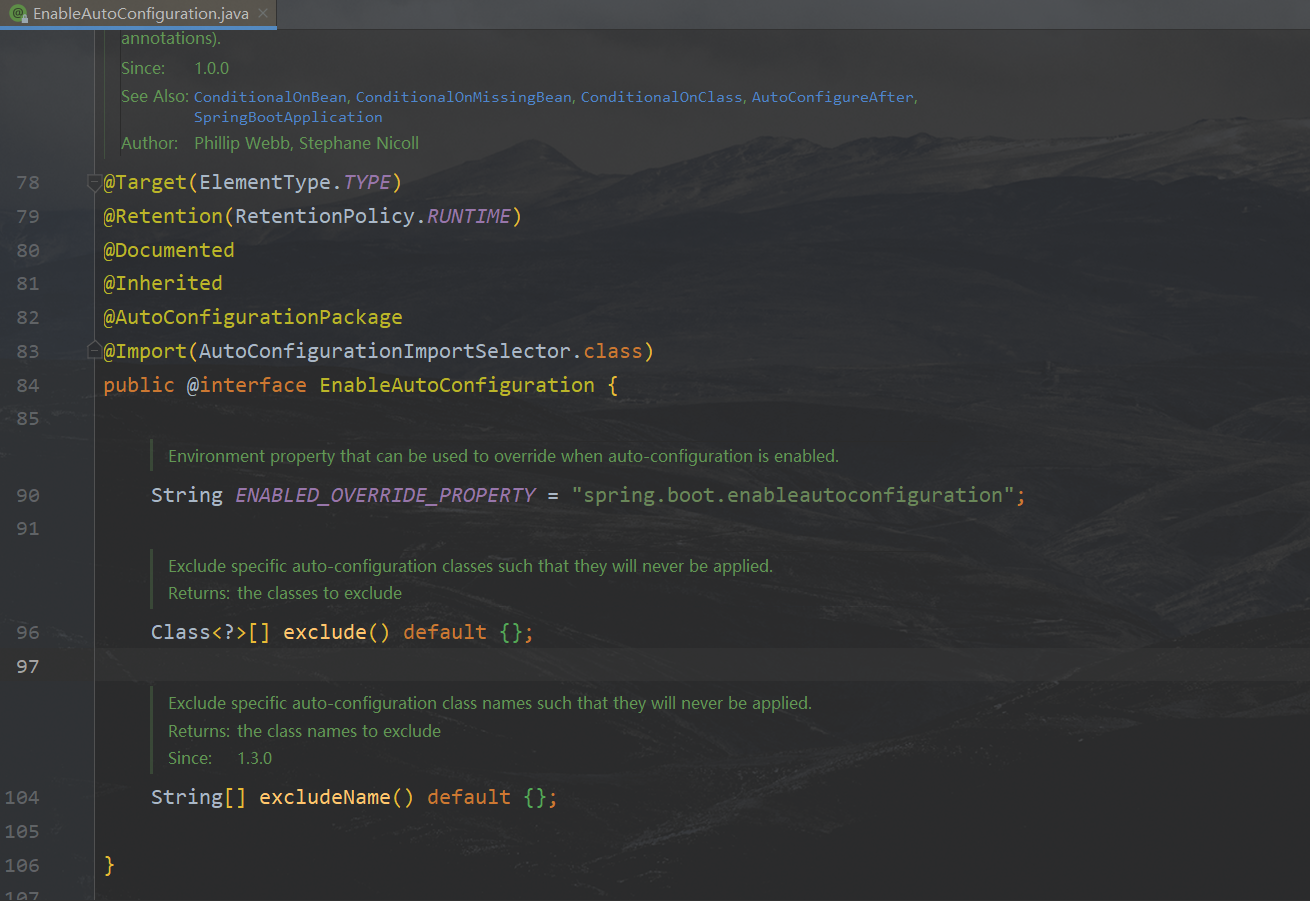Close the EnableAutoConfiguration.java tab

(x=262, y=14)
